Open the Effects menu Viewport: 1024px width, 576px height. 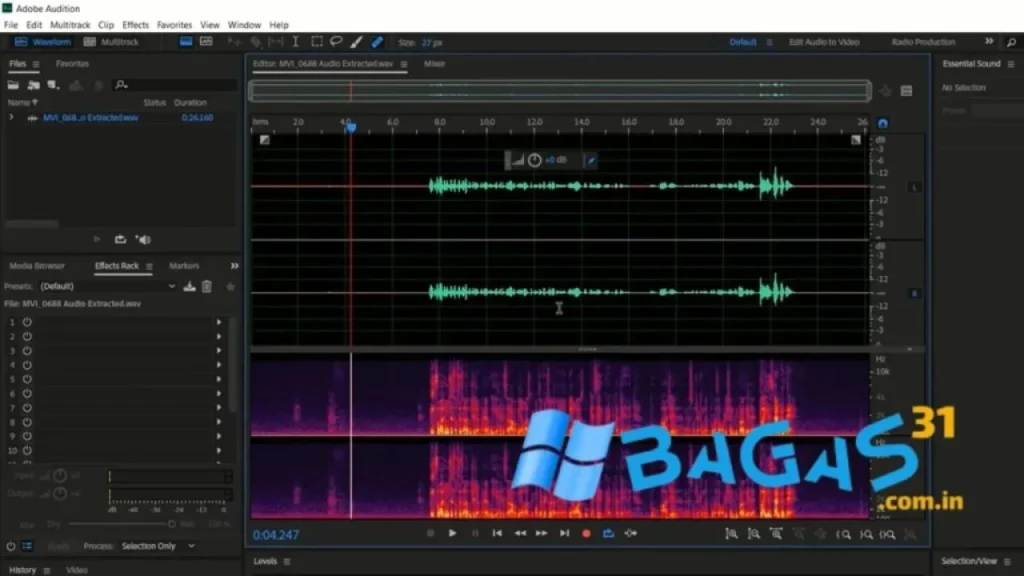pos(135,25)
